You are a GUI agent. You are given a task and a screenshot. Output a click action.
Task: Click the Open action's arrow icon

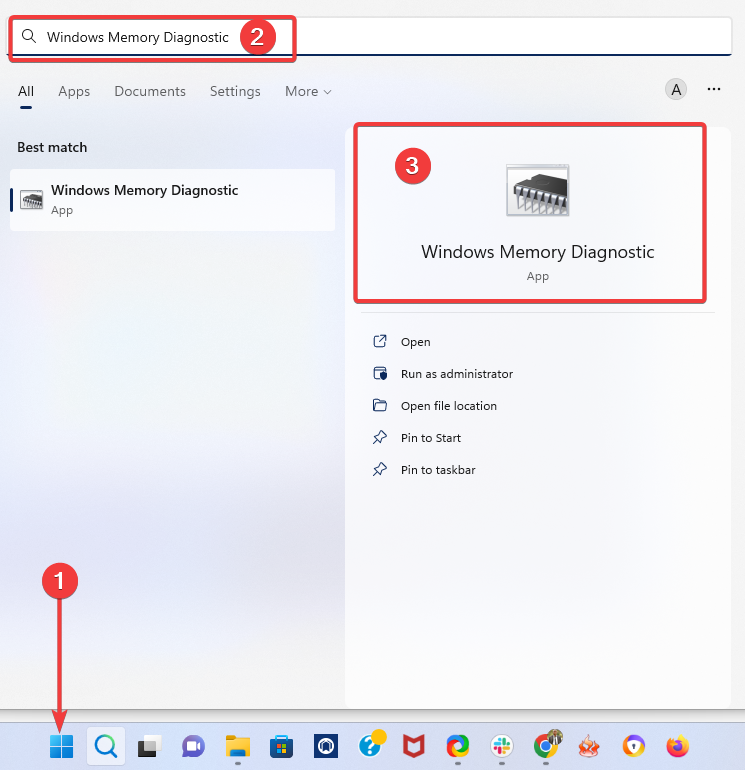click(380, 341)
